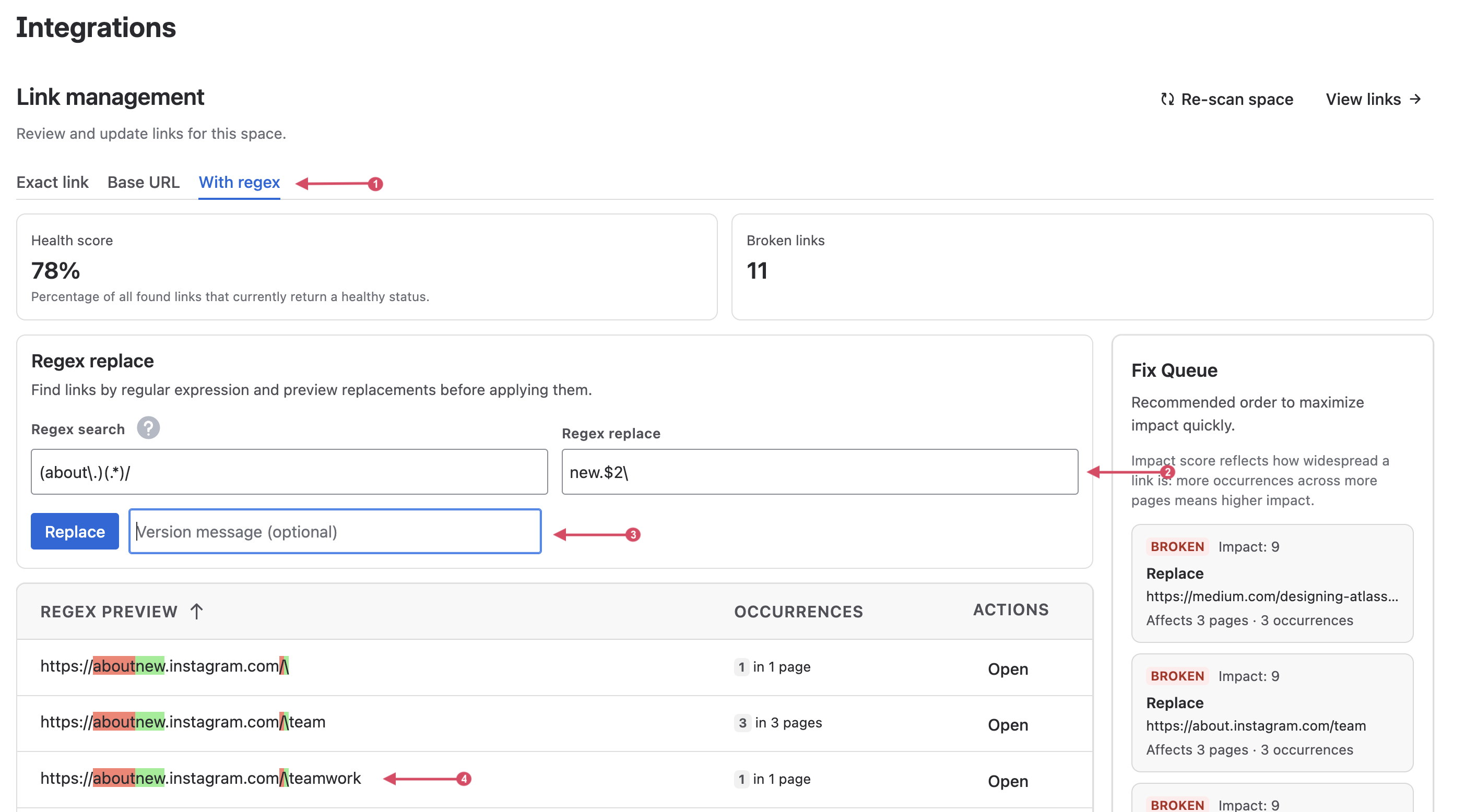Viewport: 1465px width, 812px height.
Task: Switch to the Exact link tab
Action: tap(52, 183)
